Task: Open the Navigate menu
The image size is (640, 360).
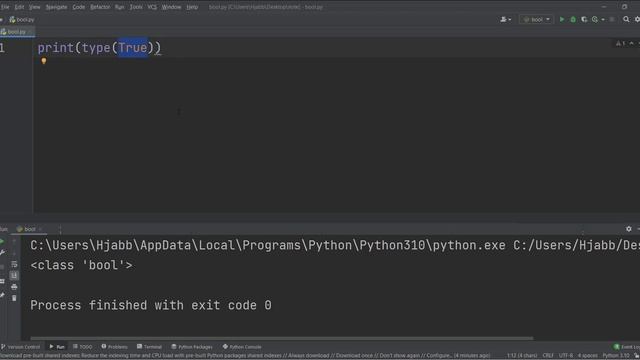Action: click(x=56, y=7)
